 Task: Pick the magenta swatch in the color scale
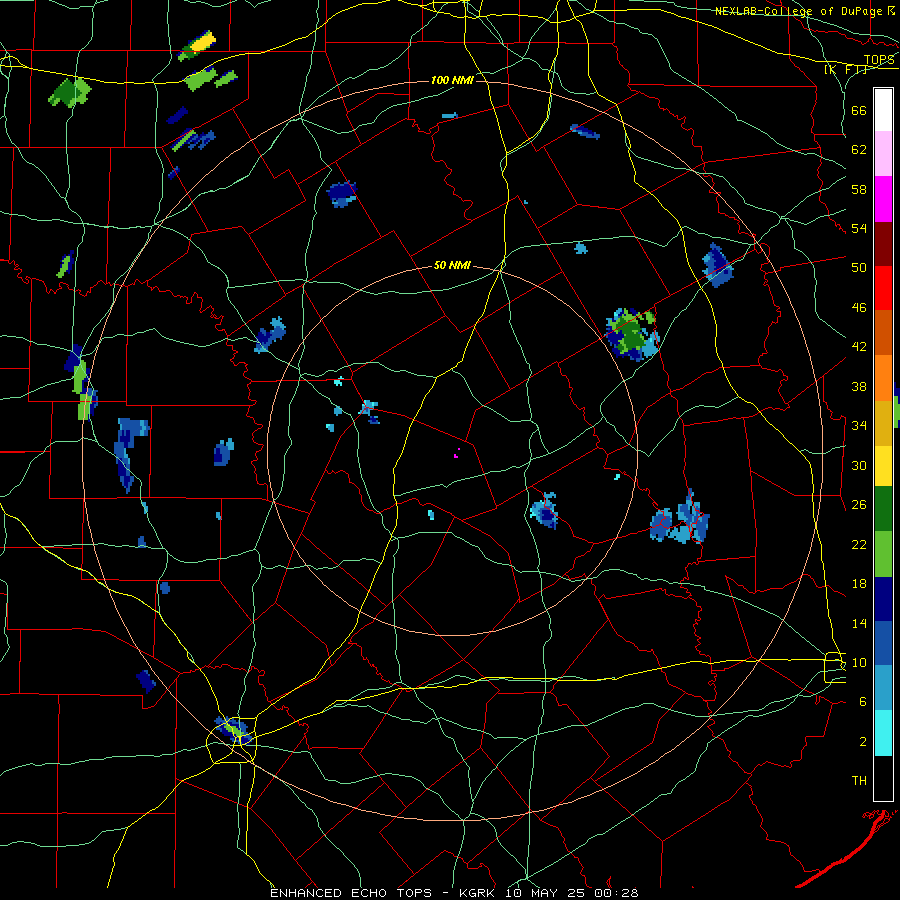pyautogui.click(x=883, y=199)
